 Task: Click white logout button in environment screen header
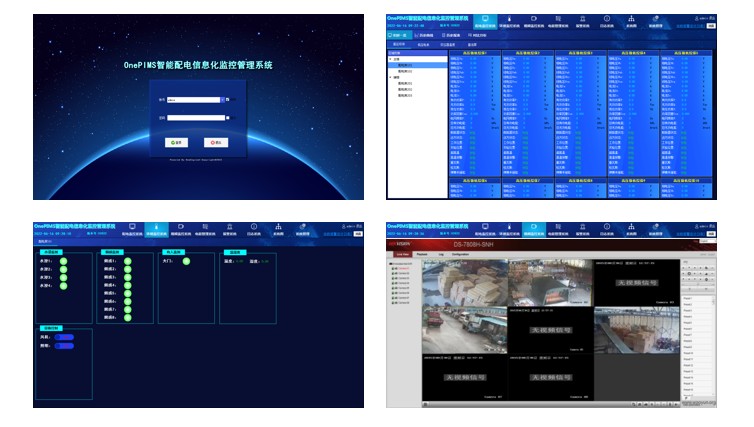(x=358, y=234)
